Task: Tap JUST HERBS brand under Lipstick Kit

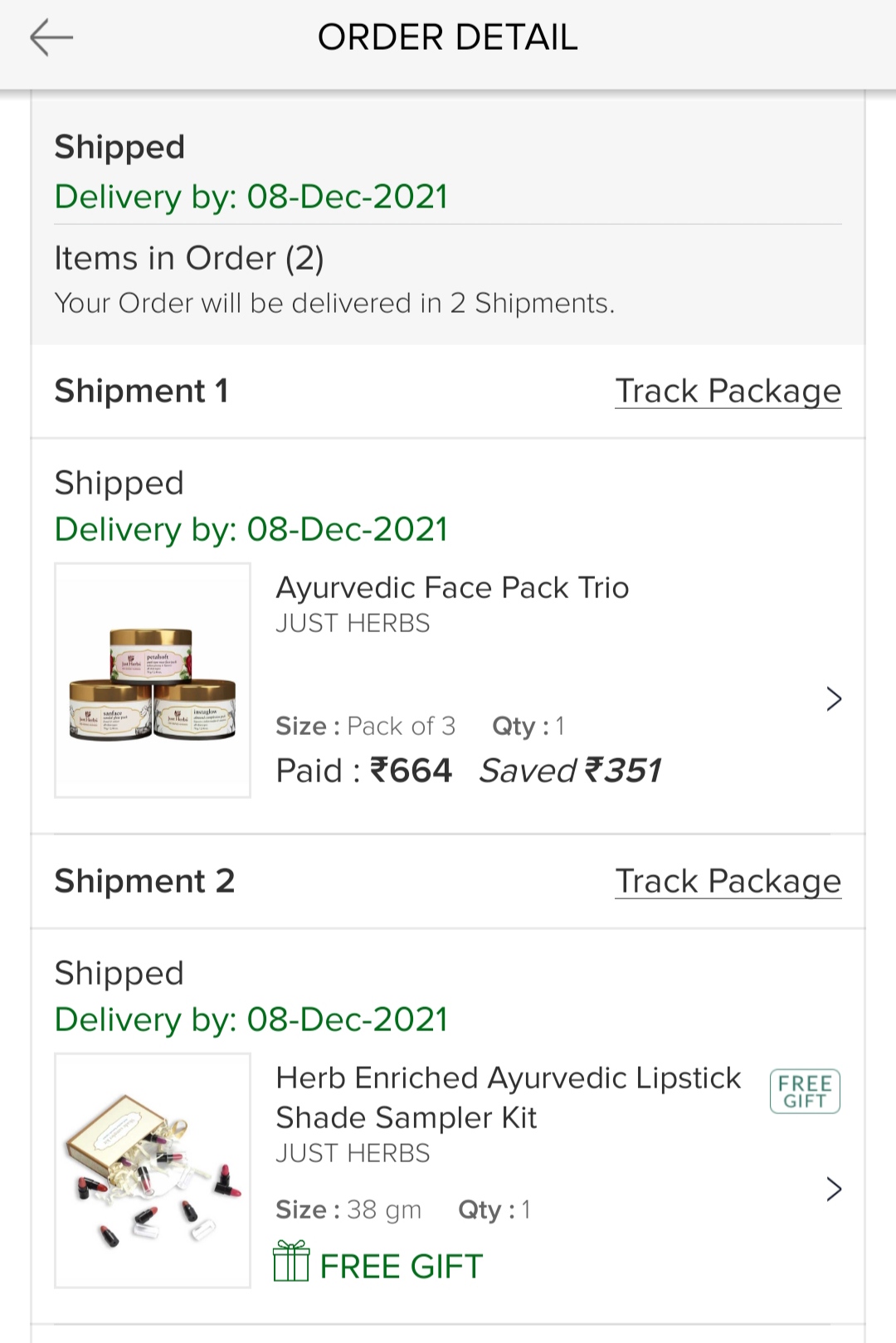Action: 353,1153
